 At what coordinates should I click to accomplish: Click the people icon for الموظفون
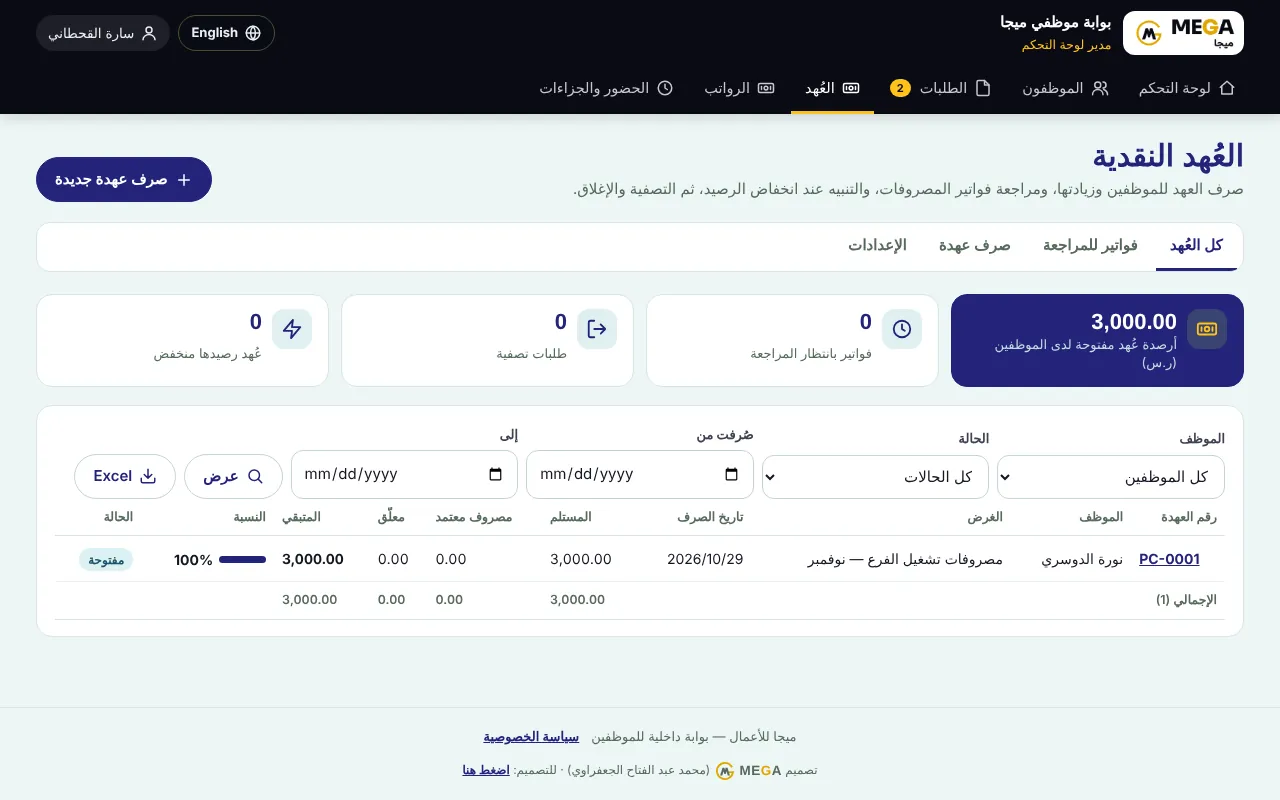[1100, 88]
